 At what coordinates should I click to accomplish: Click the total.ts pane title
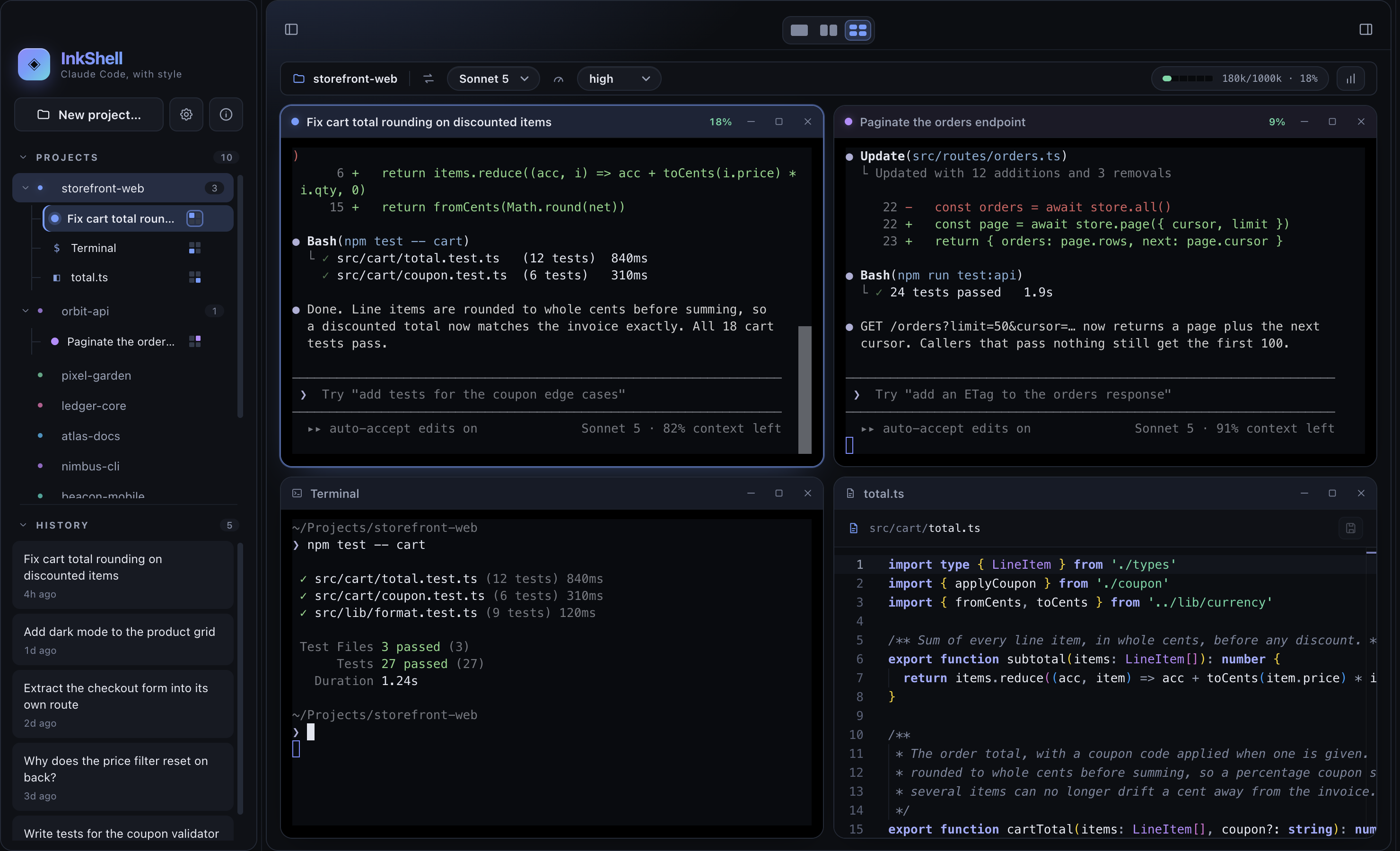[884, 494]
